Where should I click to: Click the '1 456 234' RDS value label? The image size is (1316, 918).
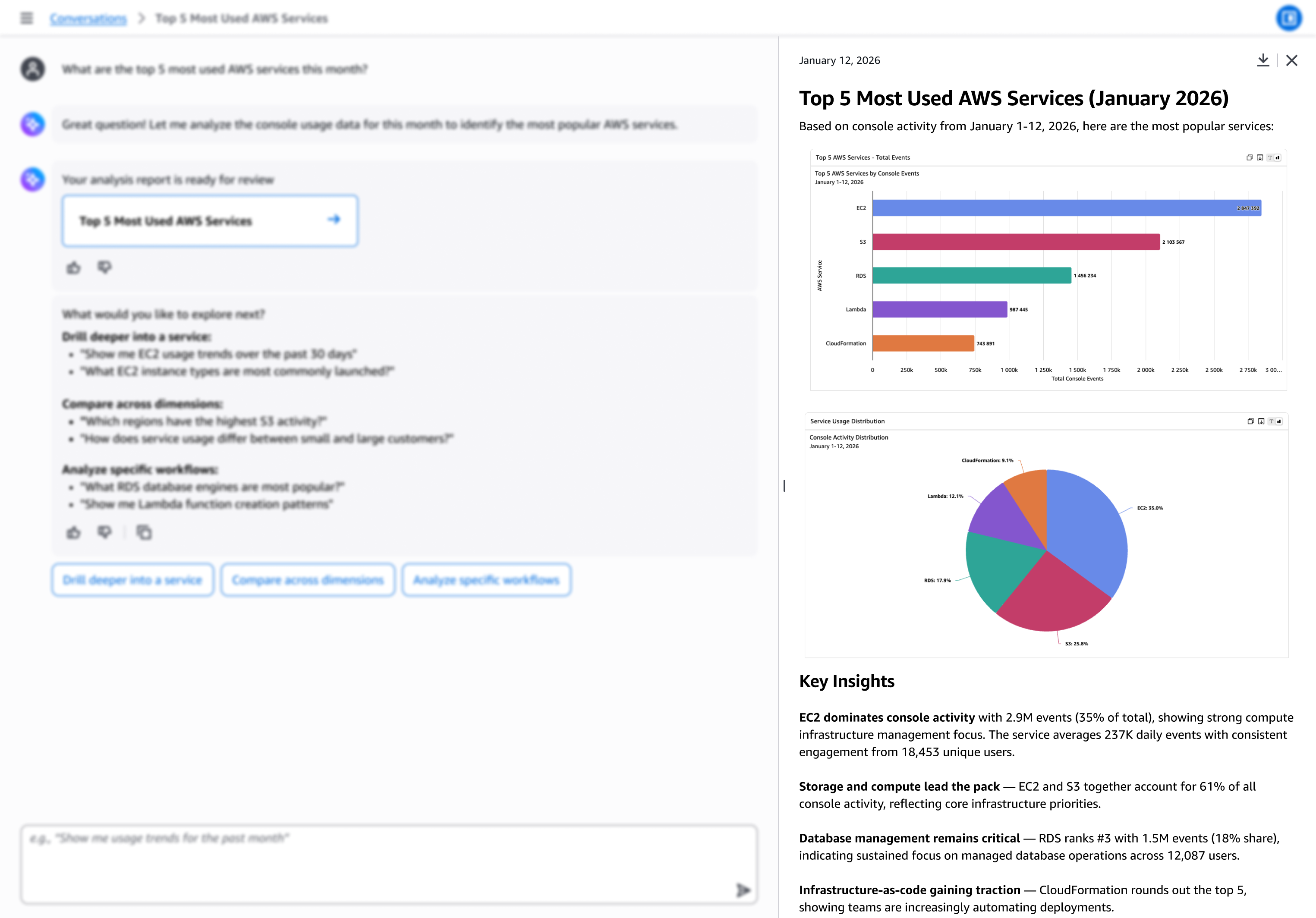point(1085,276)
